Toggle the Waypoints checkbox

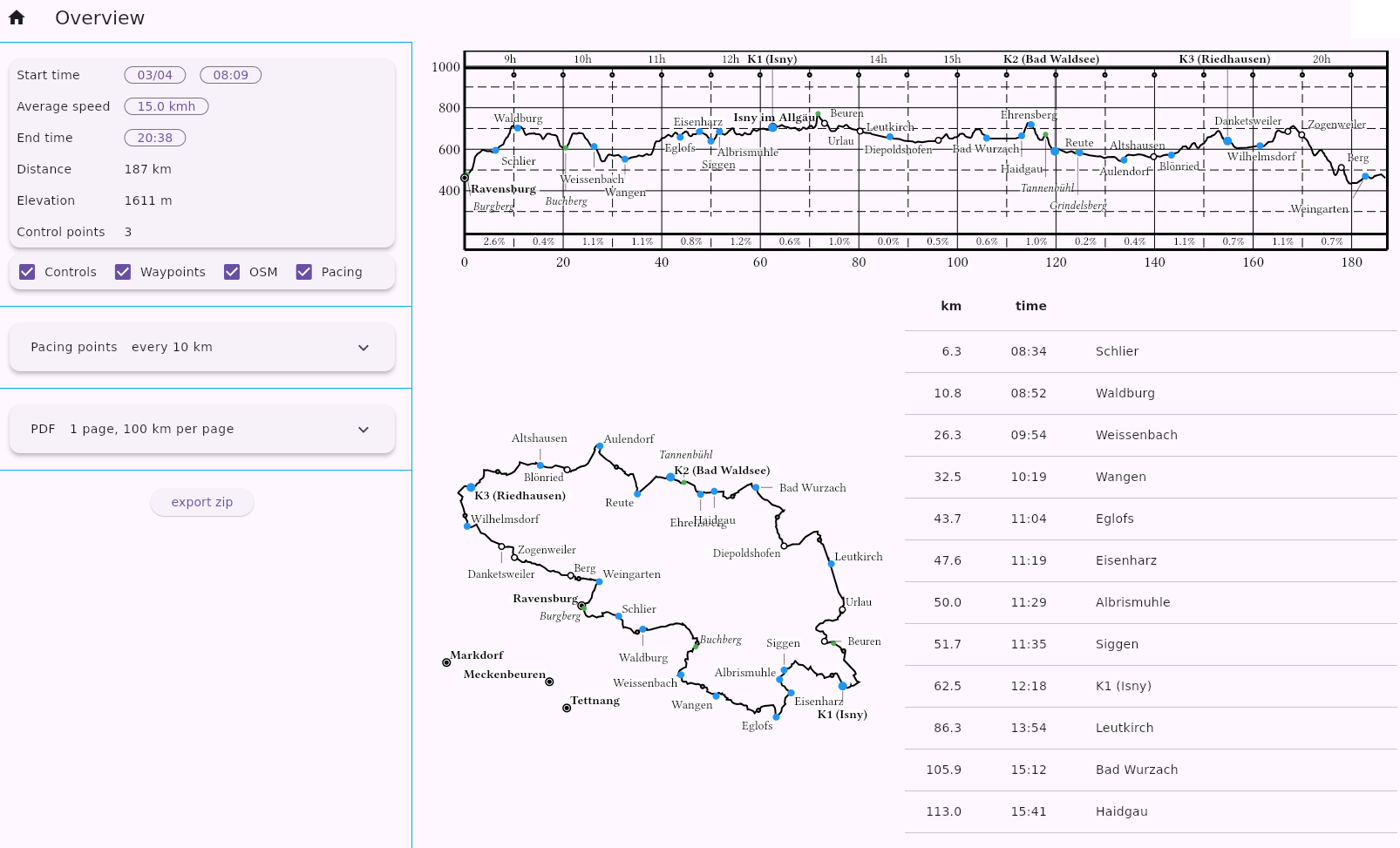tap(123, 272)
